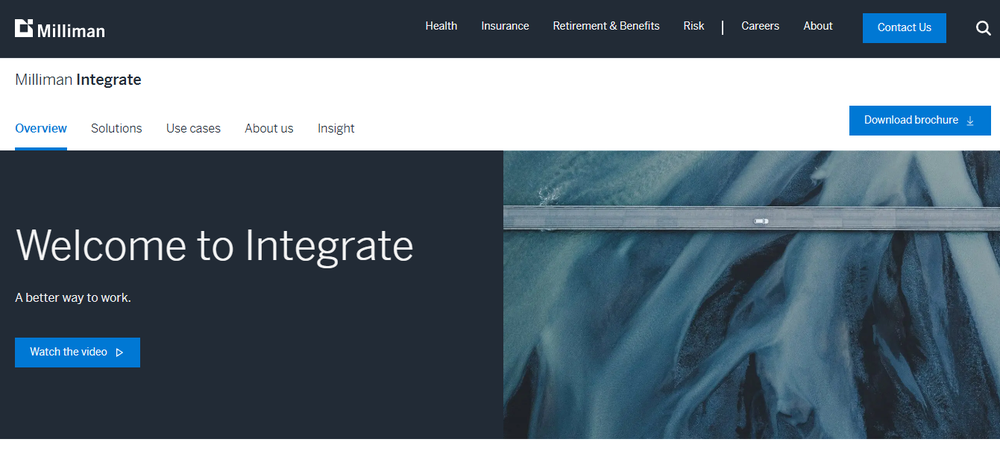
Task: Click the Milliman logo in header
Action: 60,29
